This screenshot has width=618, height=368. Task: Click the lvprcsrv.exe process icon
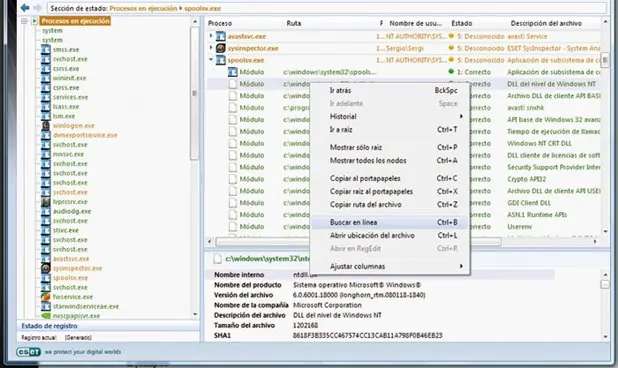click(46, 202)
